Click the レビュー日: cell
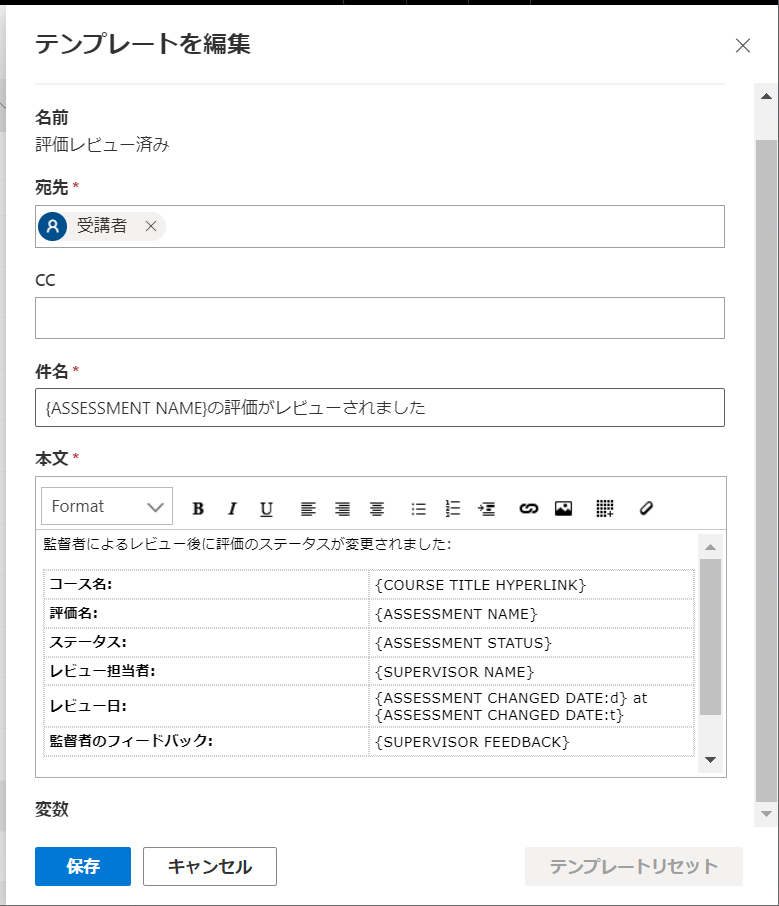The height and width of the screenshot is (906, 779). pos(206,706)
